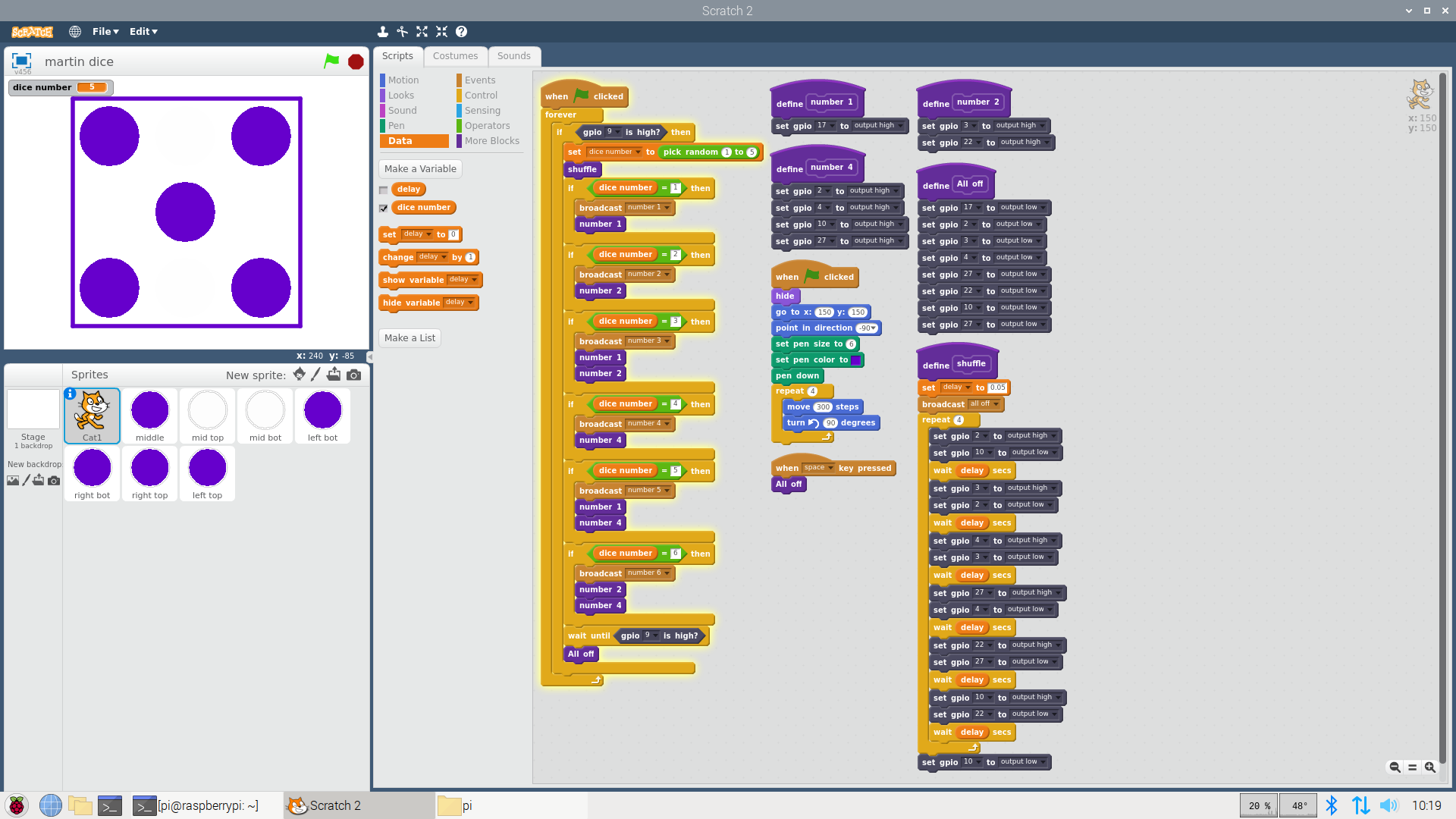
Task: Toggle full screen stage presentation mode
Action: 21,61
